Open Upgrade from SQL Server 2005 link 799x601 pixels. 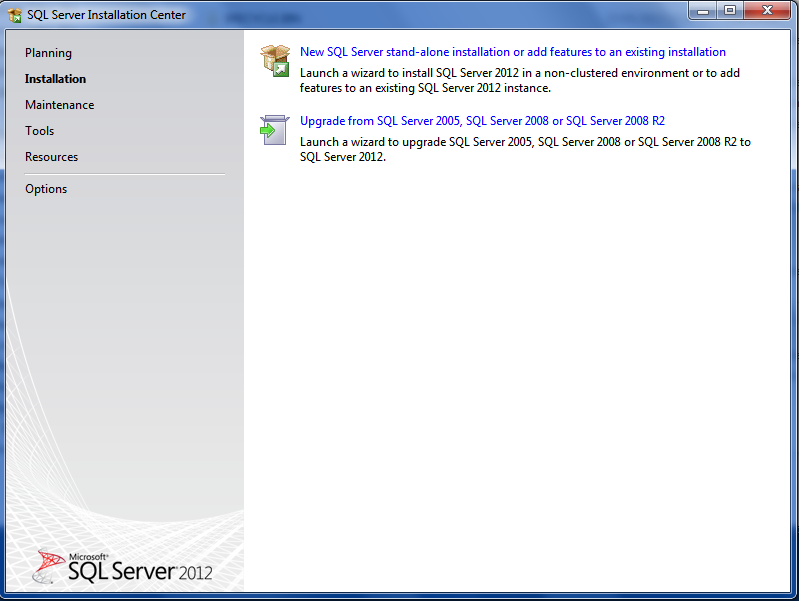click(482, 121)
